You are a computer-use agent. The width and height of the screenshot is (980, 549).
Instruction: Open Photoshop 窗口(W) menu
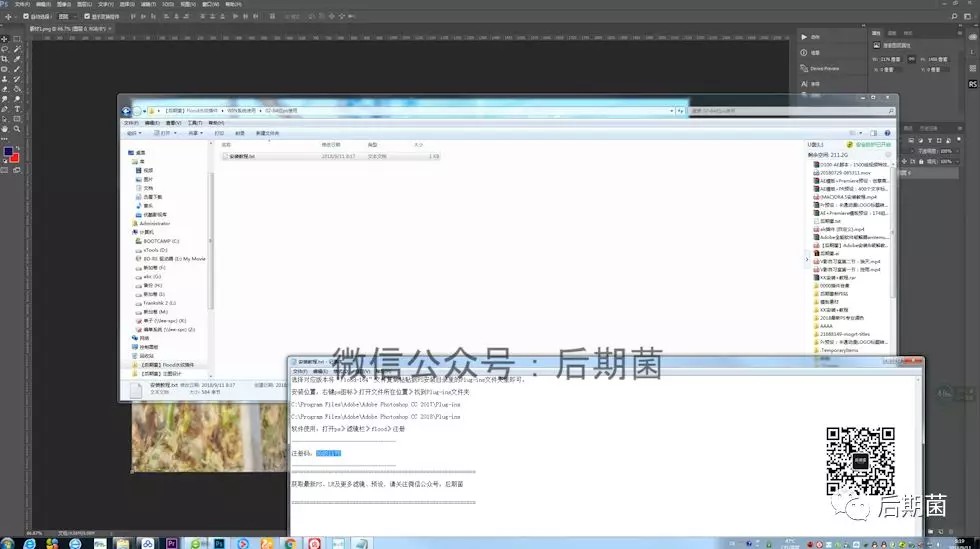click(x=211, y=4)
